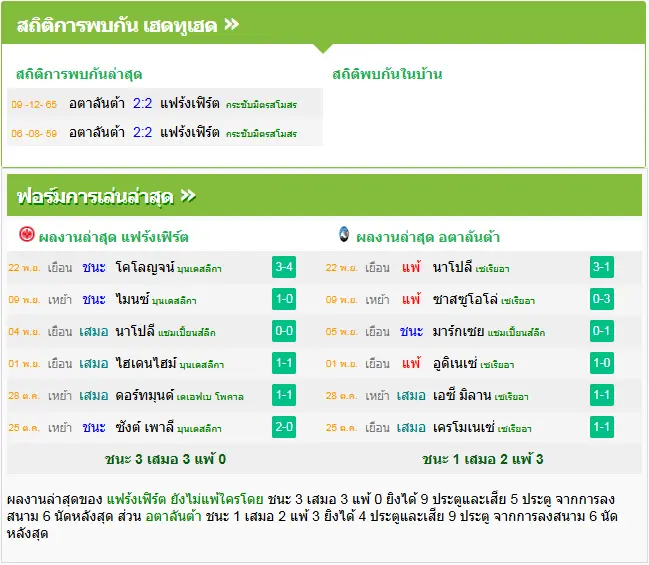Click the 1-1 score badge for เอซี มิลาน
This screenshot has width=649, height=565.
pos(601,395)
